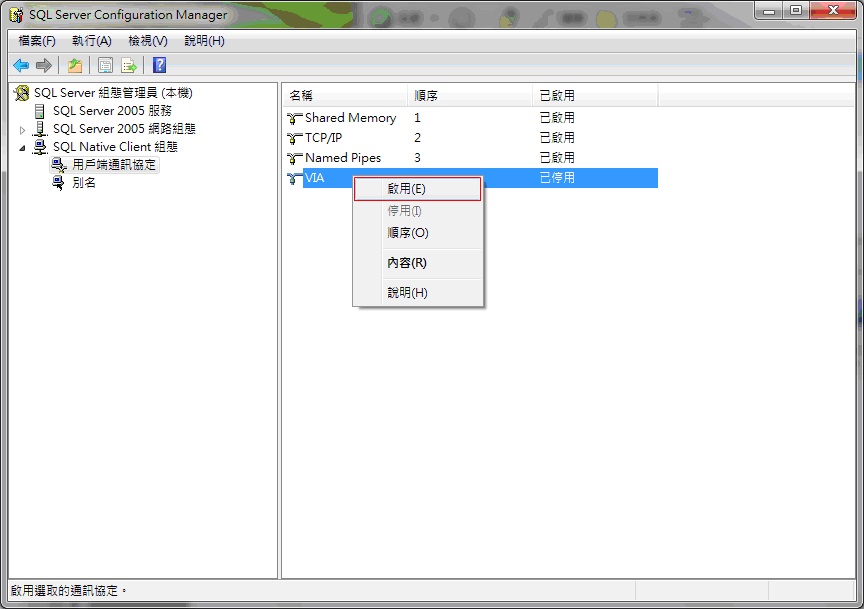Minimize the Configuration Manager window
This screenshot has height=609, width=864.
coord(769,10)
